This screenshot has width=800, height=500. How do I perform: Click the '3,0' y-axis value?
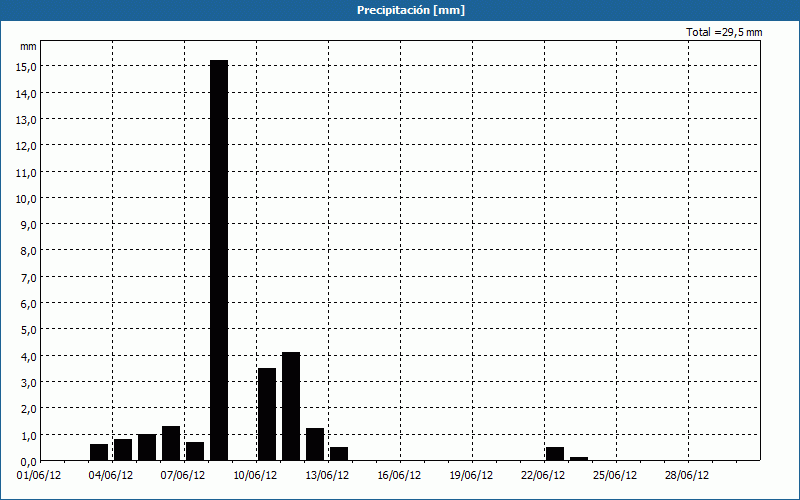28,383
